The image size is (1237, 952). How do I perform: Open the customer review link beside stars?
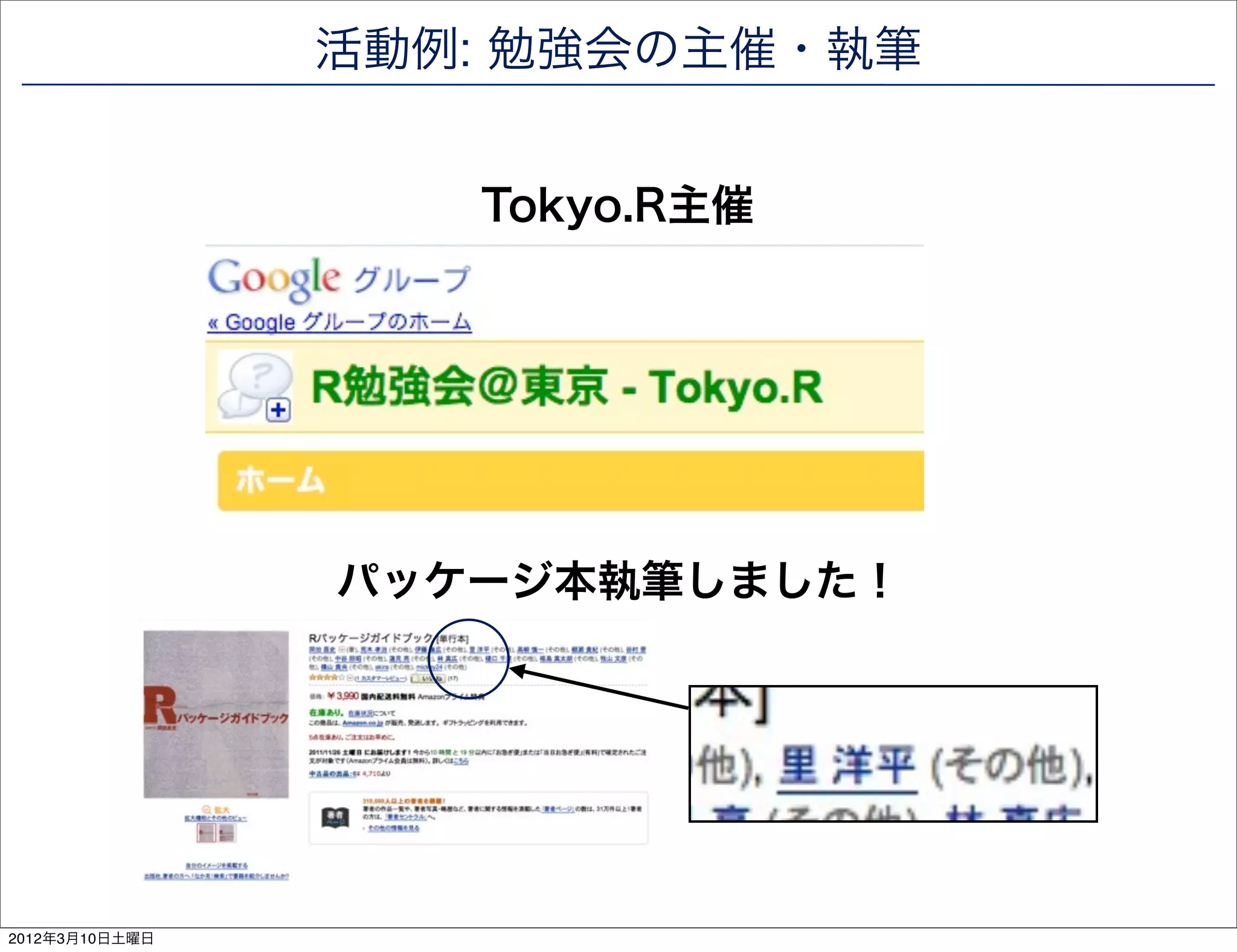coord(381,678)
